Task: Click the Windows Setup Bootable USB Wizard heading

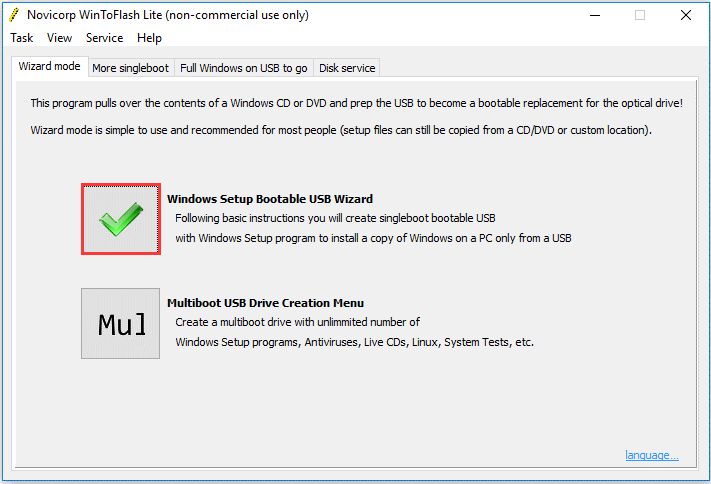Action: 270,199
